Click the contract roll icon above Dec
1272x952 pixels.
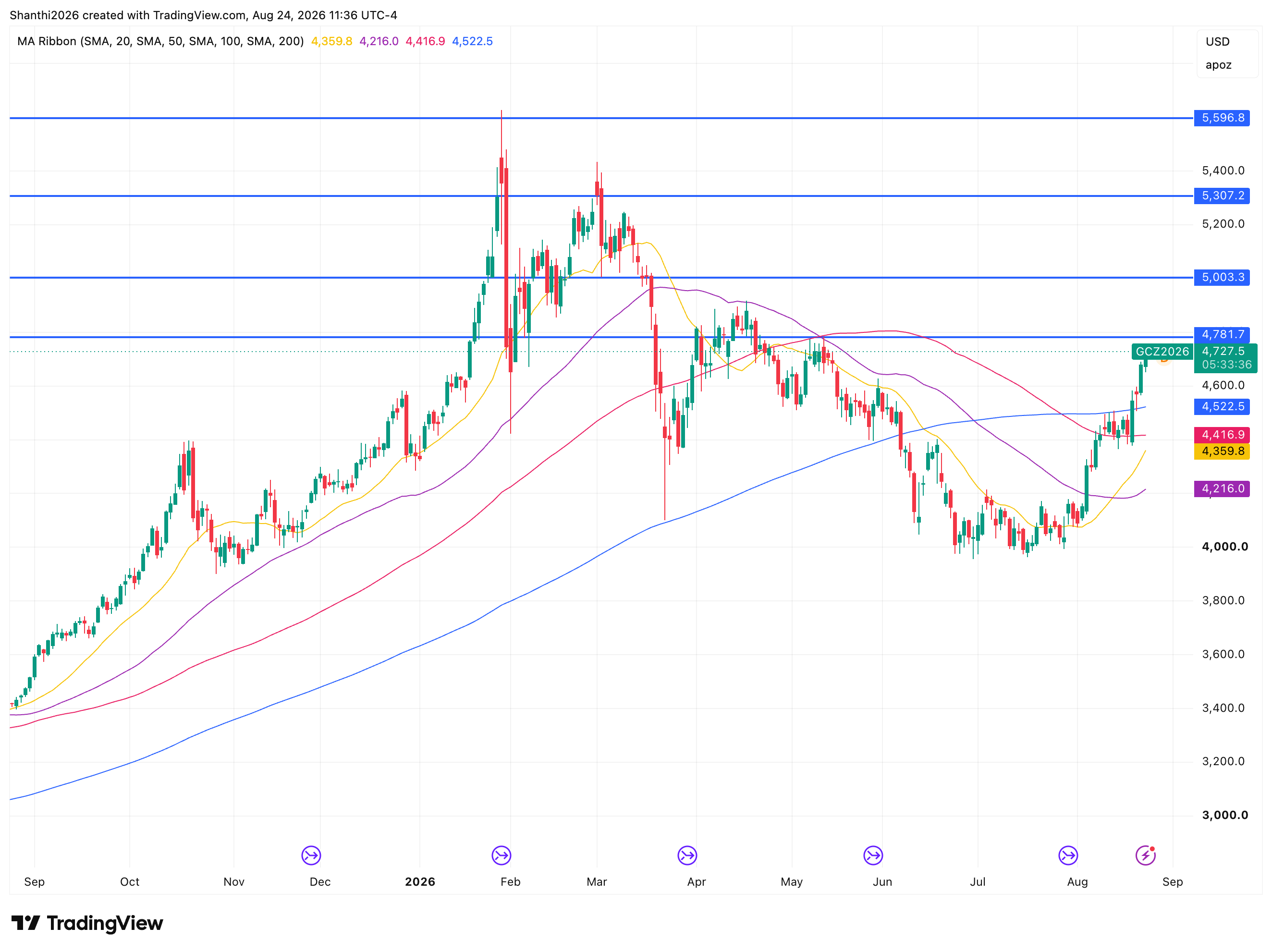311,855
